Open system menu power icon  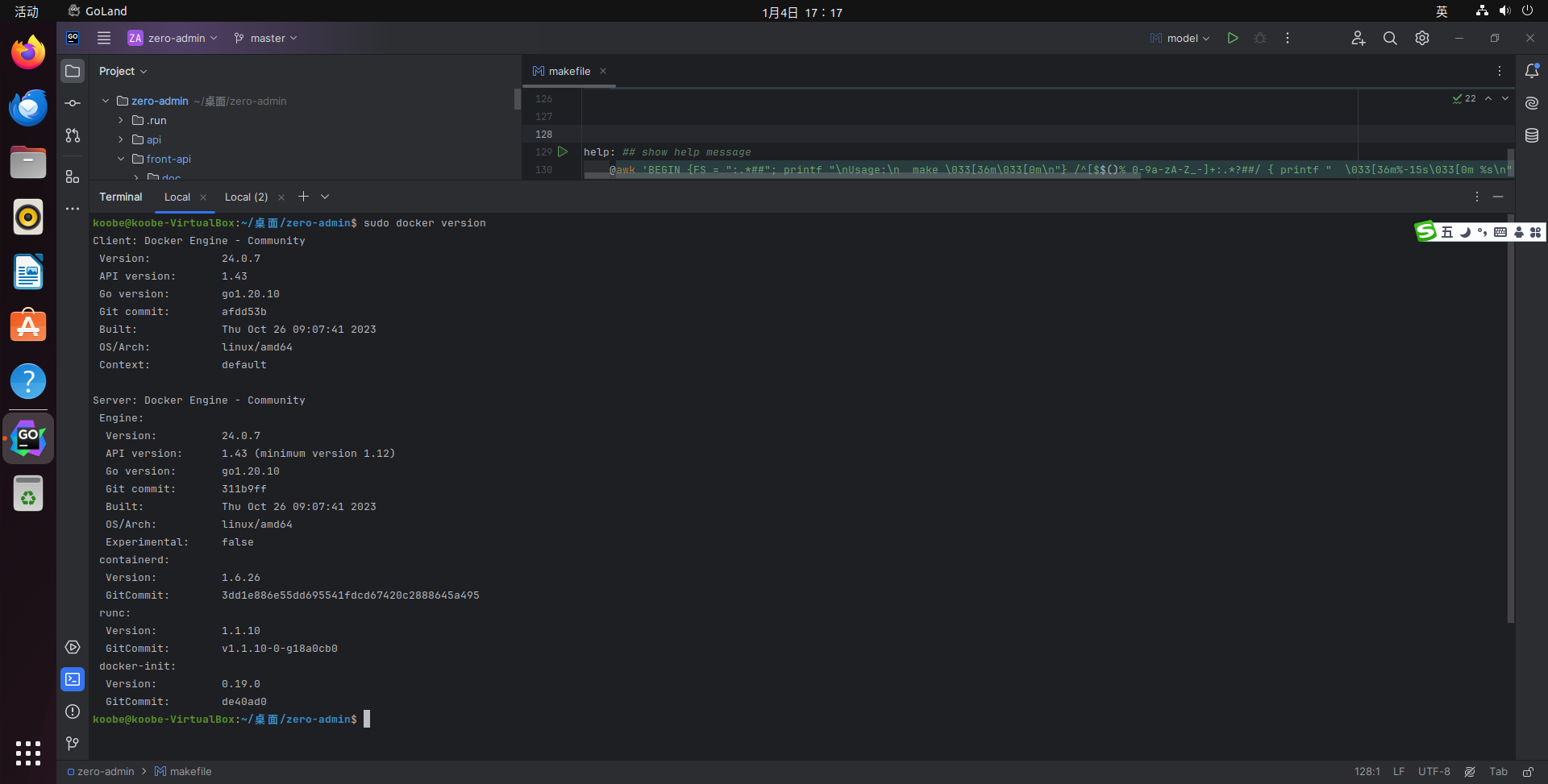point(1527,11)
